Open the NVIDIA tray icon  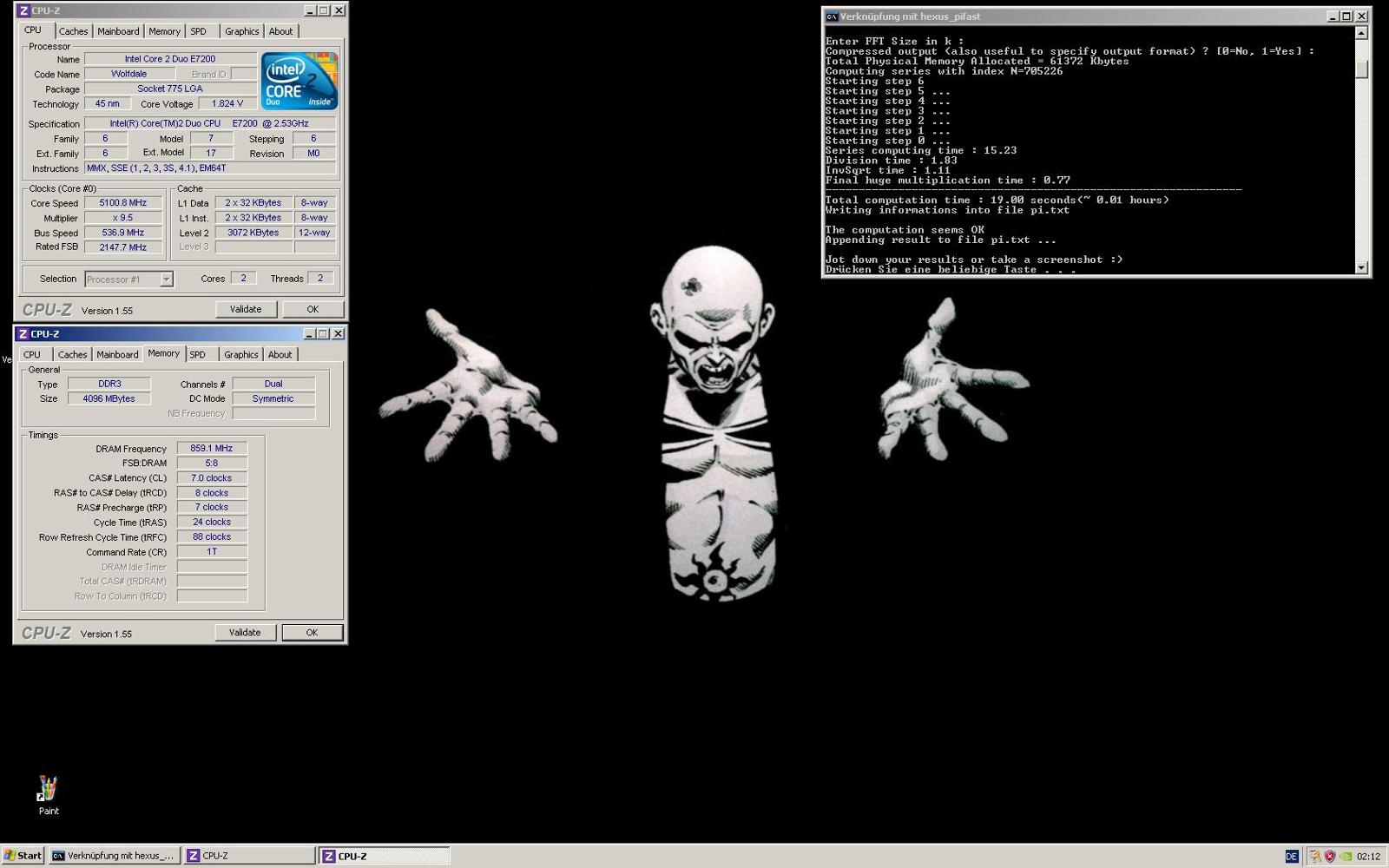1345,856
